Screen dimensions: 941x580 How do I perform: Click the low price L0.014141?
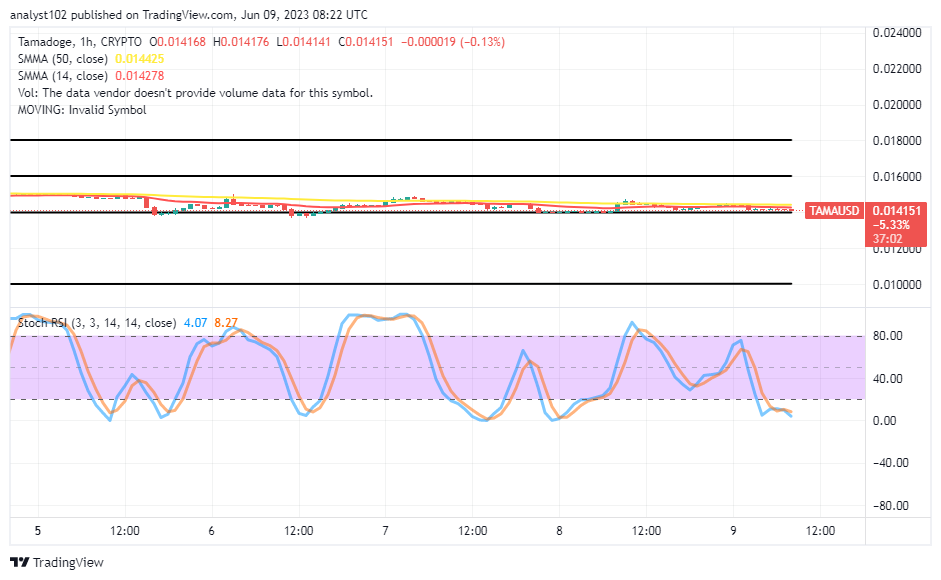(304, 42)
